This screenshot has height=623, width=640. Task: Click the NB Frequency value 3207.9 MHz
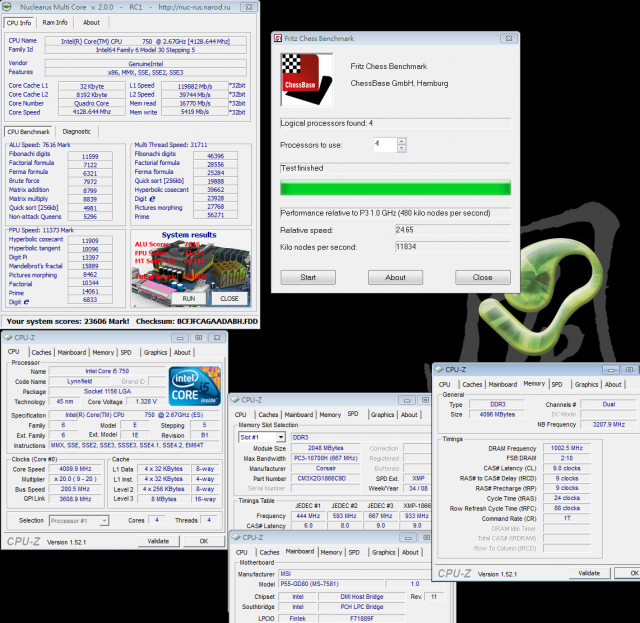608,424
